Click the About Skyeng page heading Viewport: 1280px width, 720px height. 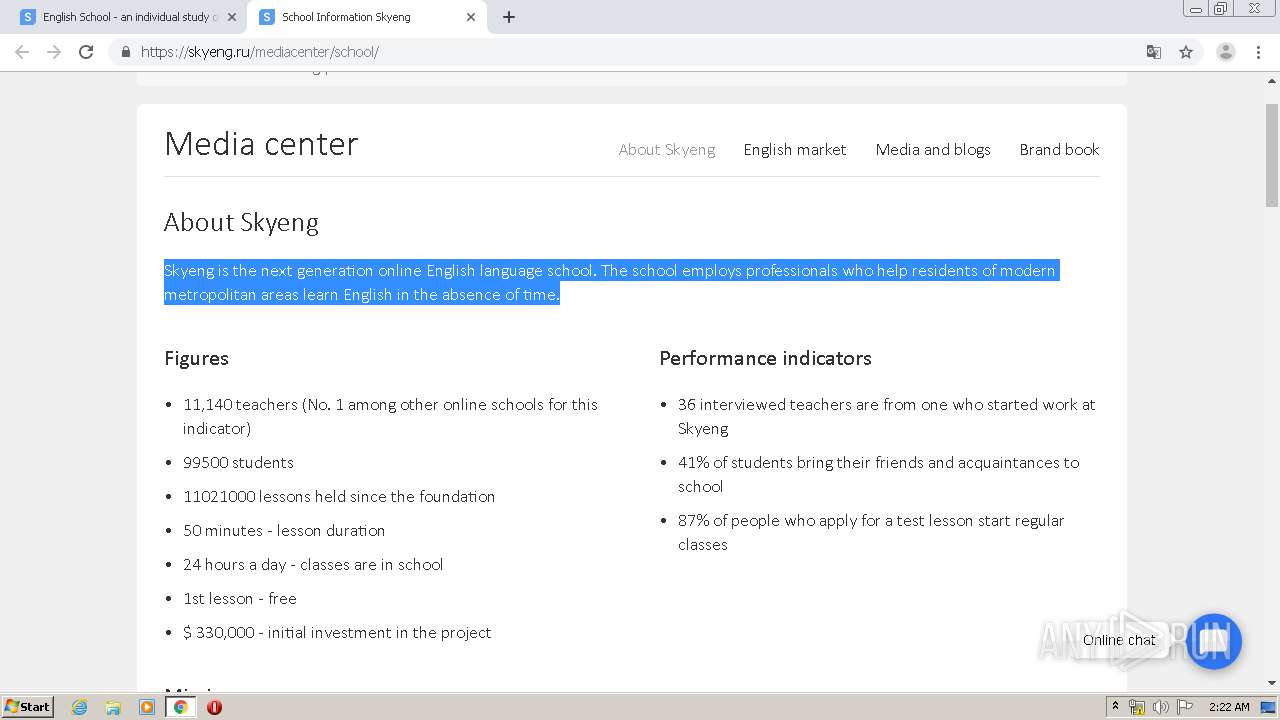coord(241,222)
